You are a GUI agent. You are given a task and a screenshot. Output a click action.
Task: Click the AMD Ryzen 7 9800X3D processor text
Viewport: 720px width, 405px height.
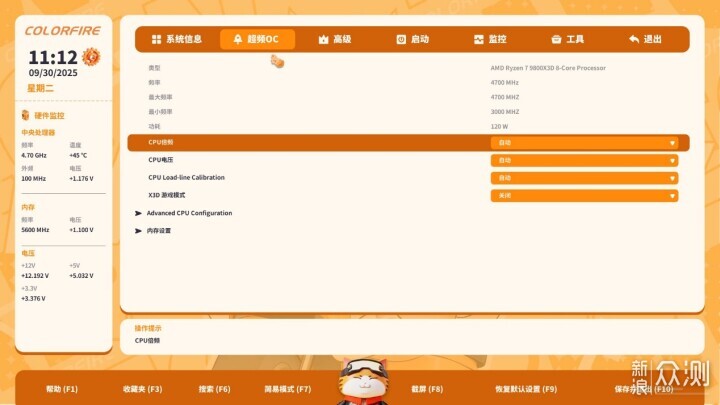point(548,68)
